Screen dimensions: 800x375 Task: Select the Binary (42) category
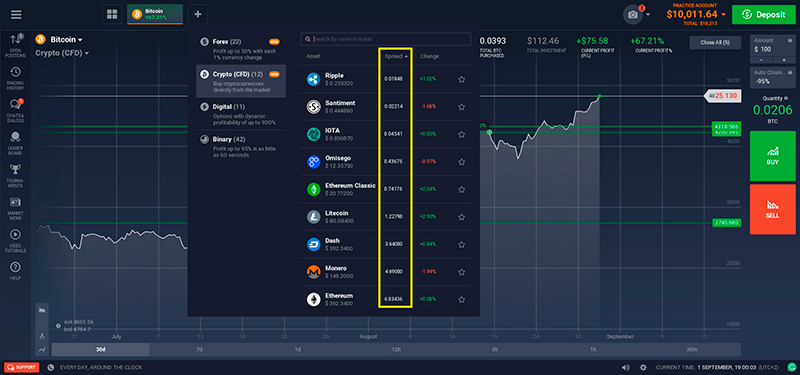coord(241,146)
